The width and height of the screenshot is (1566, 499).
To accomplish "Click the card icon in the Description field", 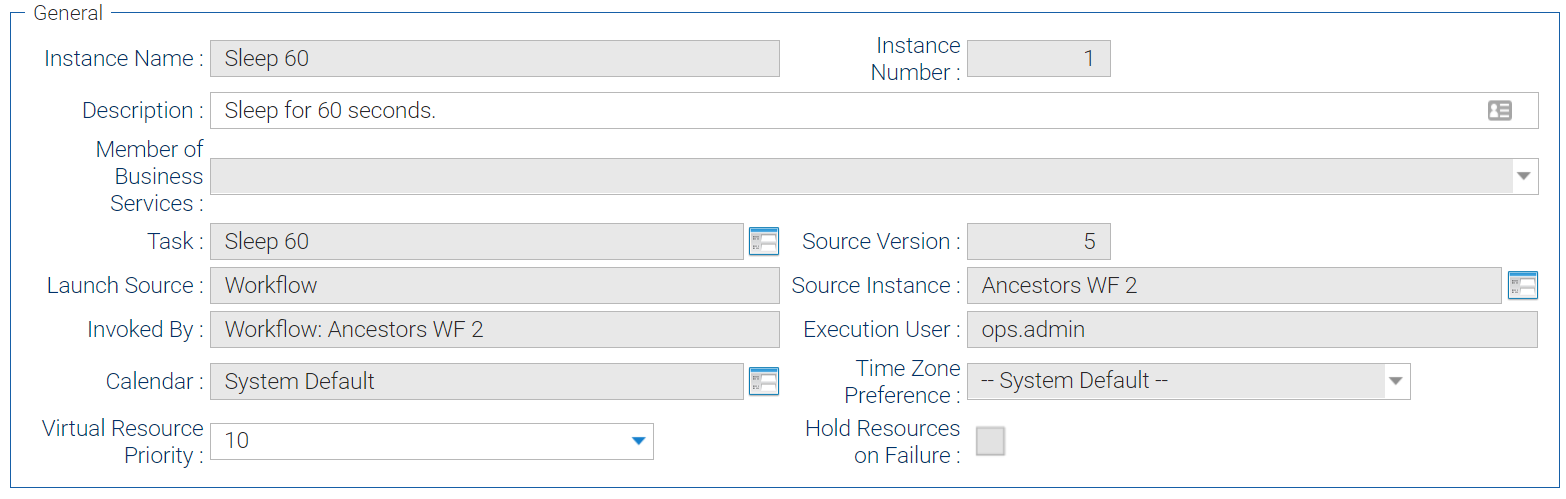I will tap(1499, 111).
